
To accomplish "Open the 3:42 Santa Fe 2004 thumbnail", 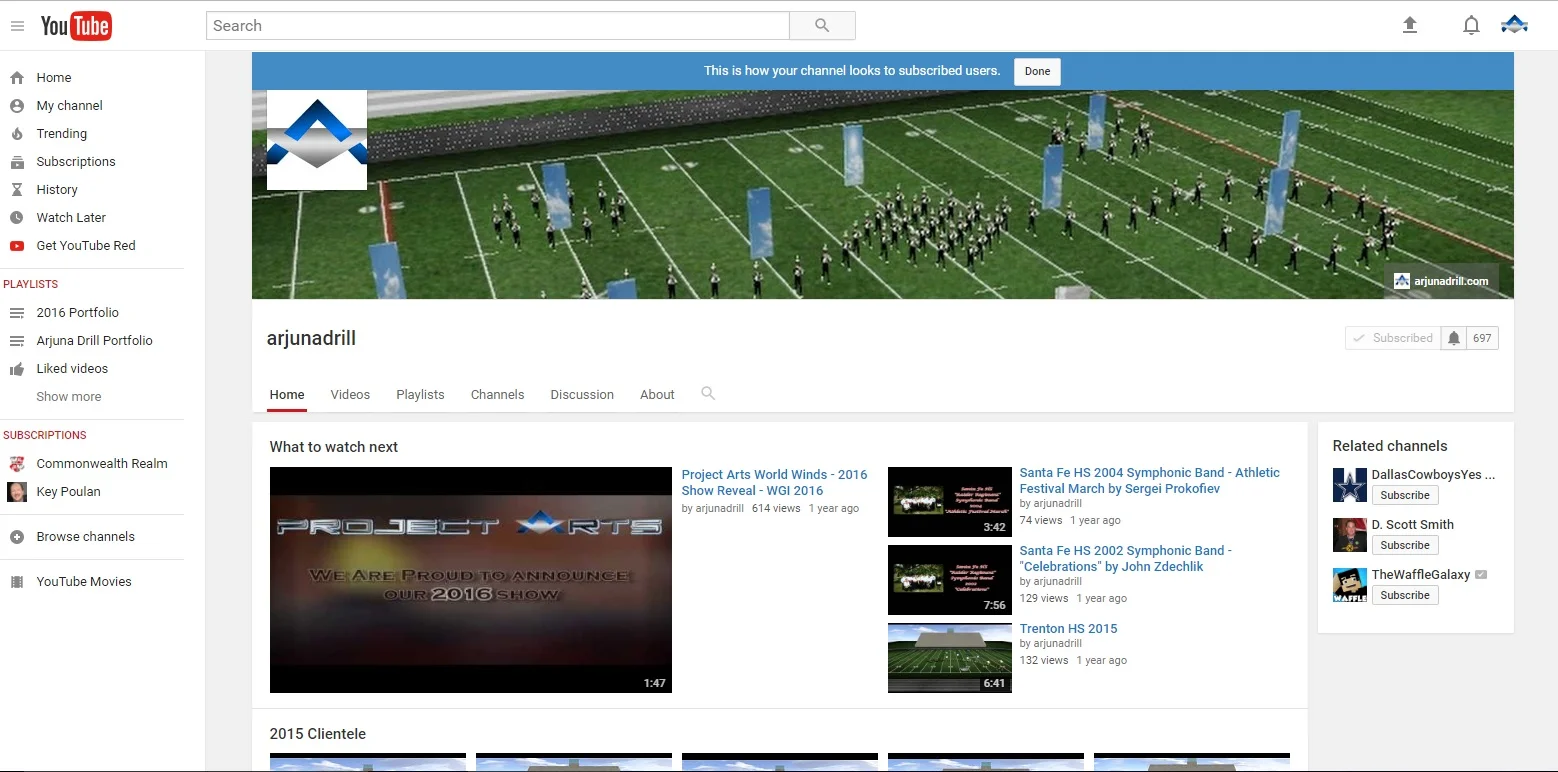I will pyautogui.click(x=950, y=502).
